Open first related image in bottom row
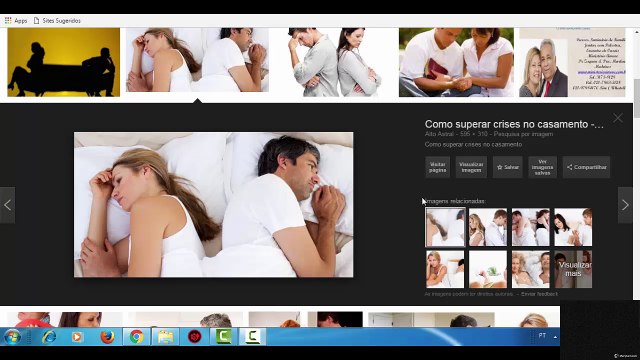The height and width of the screenshot is (360, 640). pos(445,269)
